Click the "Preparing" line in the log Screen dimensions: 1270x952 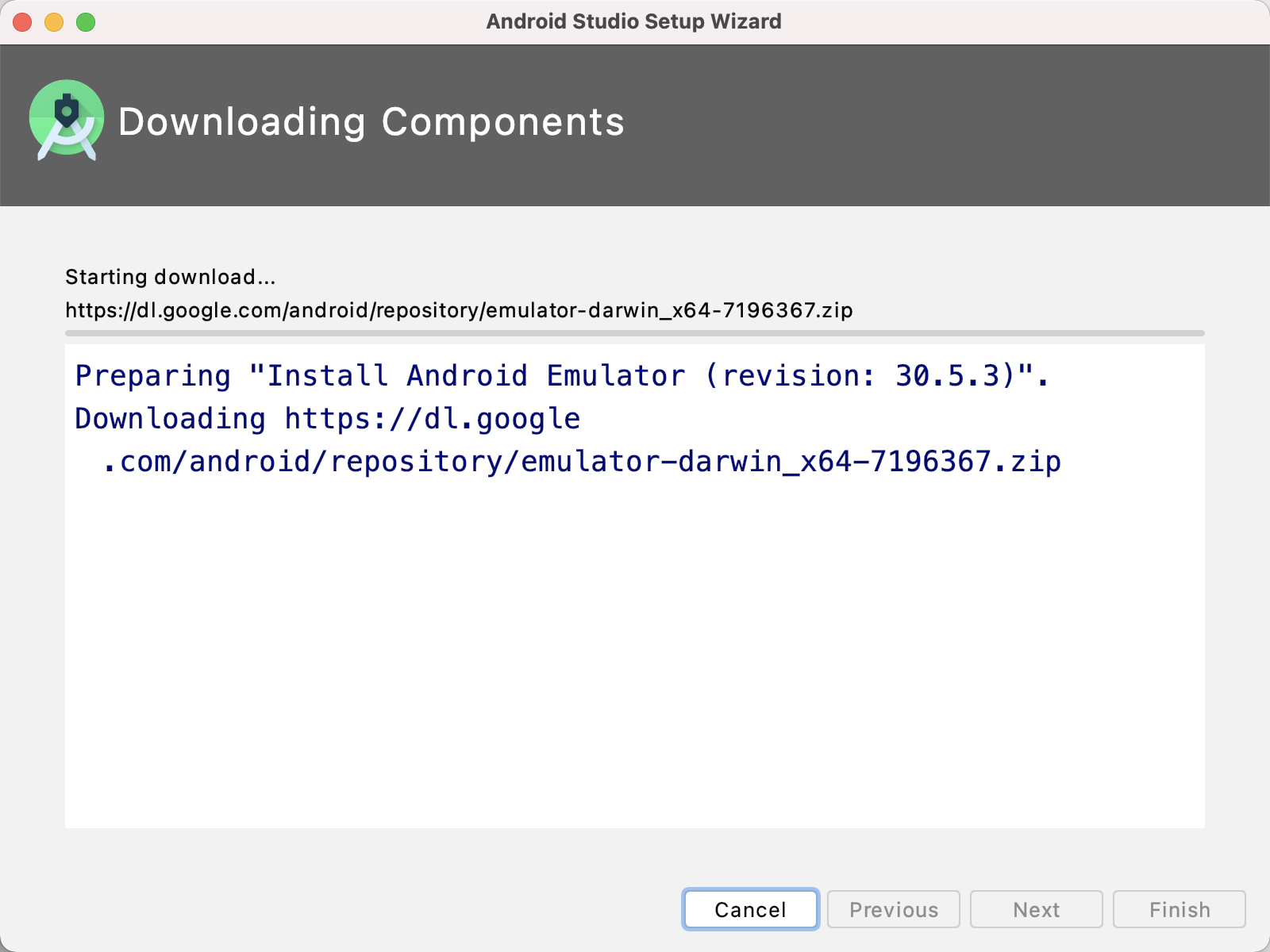(152, 376)
